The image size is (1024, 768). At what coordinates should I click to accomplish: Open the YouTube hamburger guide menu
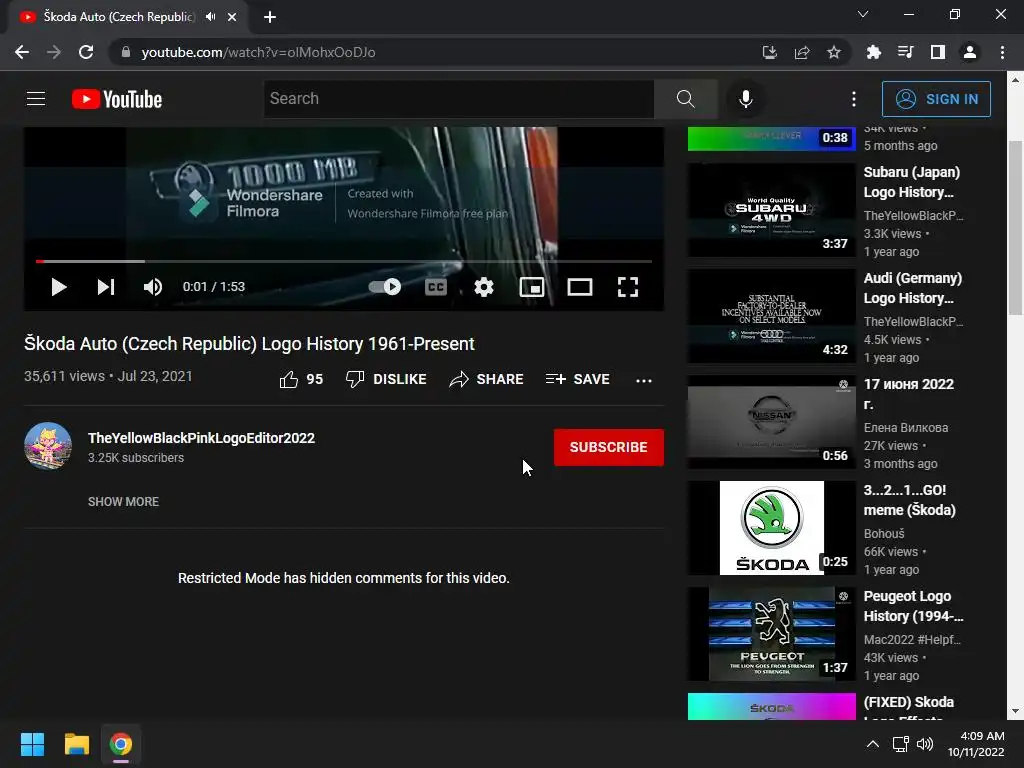(36, 99)
